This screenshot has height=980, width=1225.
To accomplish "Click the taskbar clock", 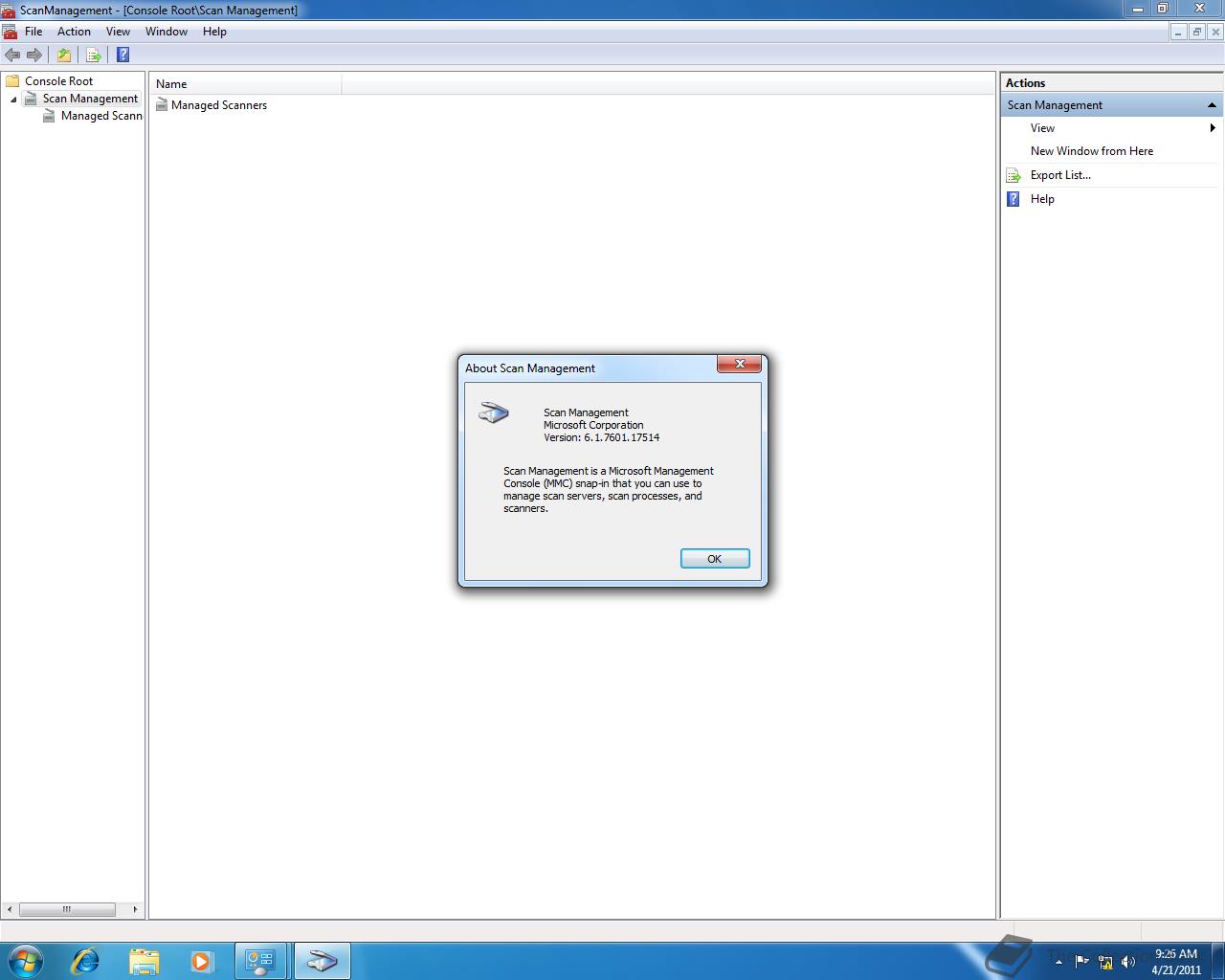I will pyautogui.click(x=1176, y=961).
